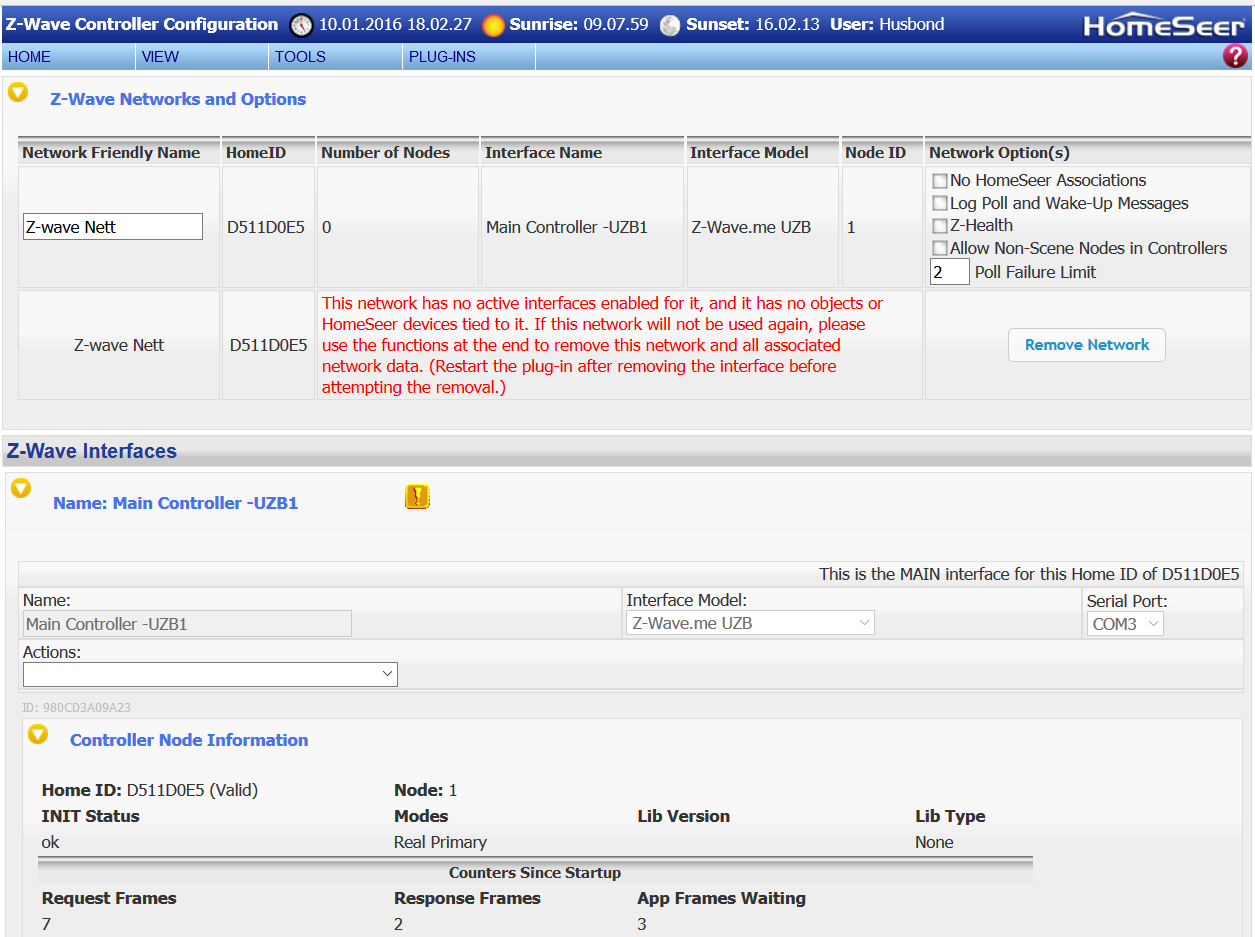Click the MAIN interface Home ID notice text
Image resolution: width=1255 pixels, height=937 pixels.
(1029, 574)
